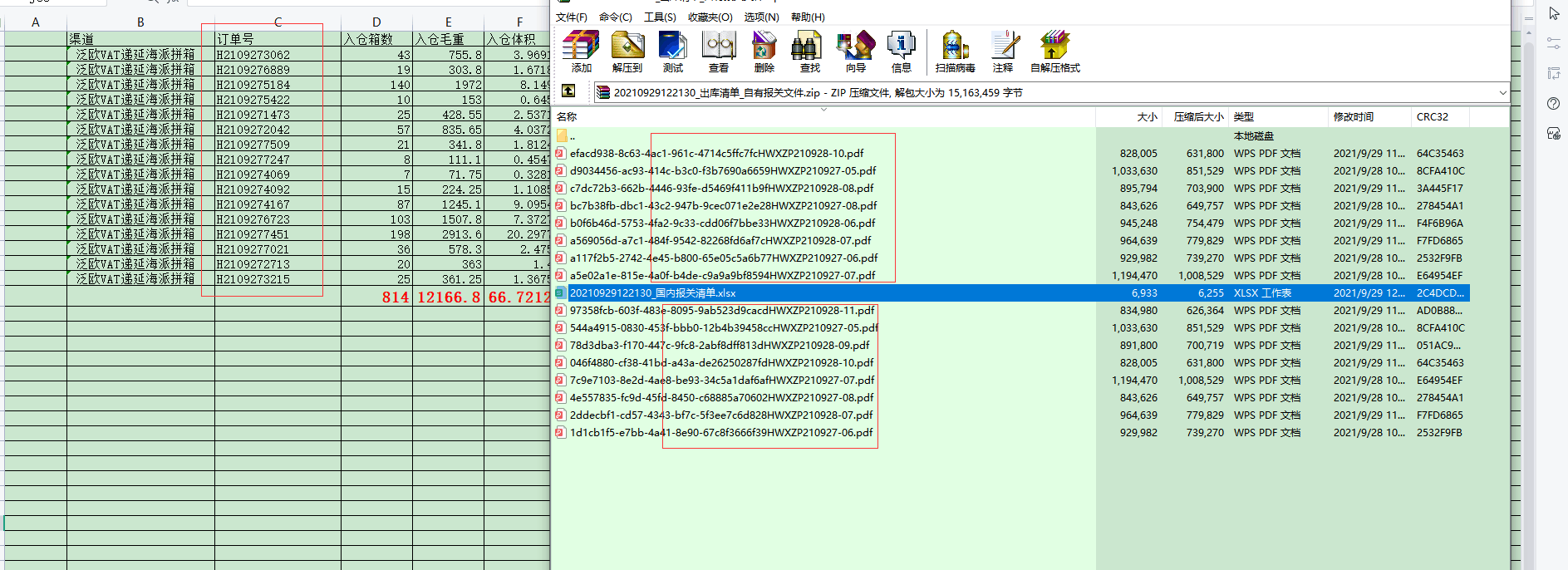Expand the archive path dropdown arrow

pos(1502,93)
